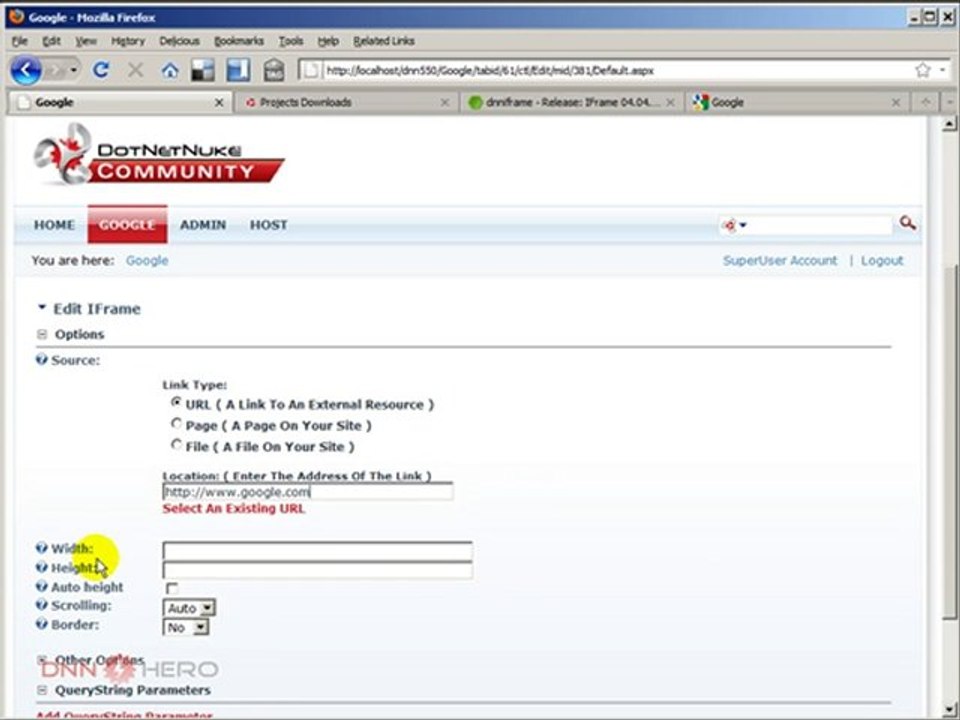Click the browser Forward arrow button
Screen dimensions: 960x720
tap(54, 70)
